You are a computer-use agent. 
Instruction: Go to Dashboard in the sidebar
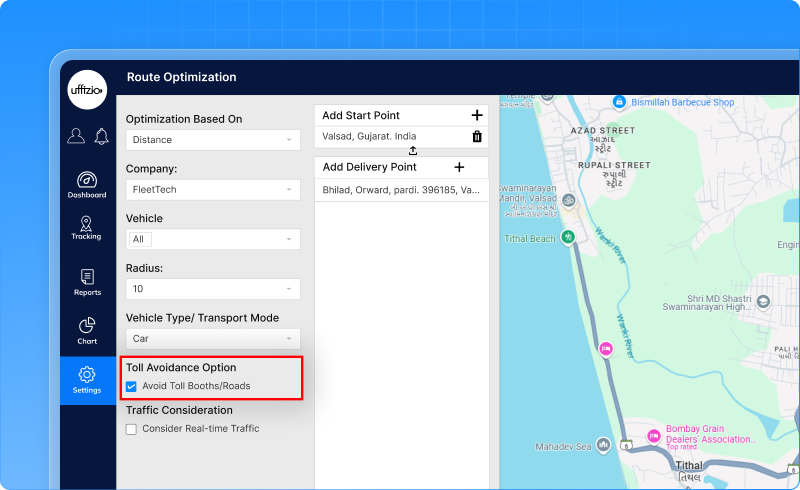coord(87,185)
